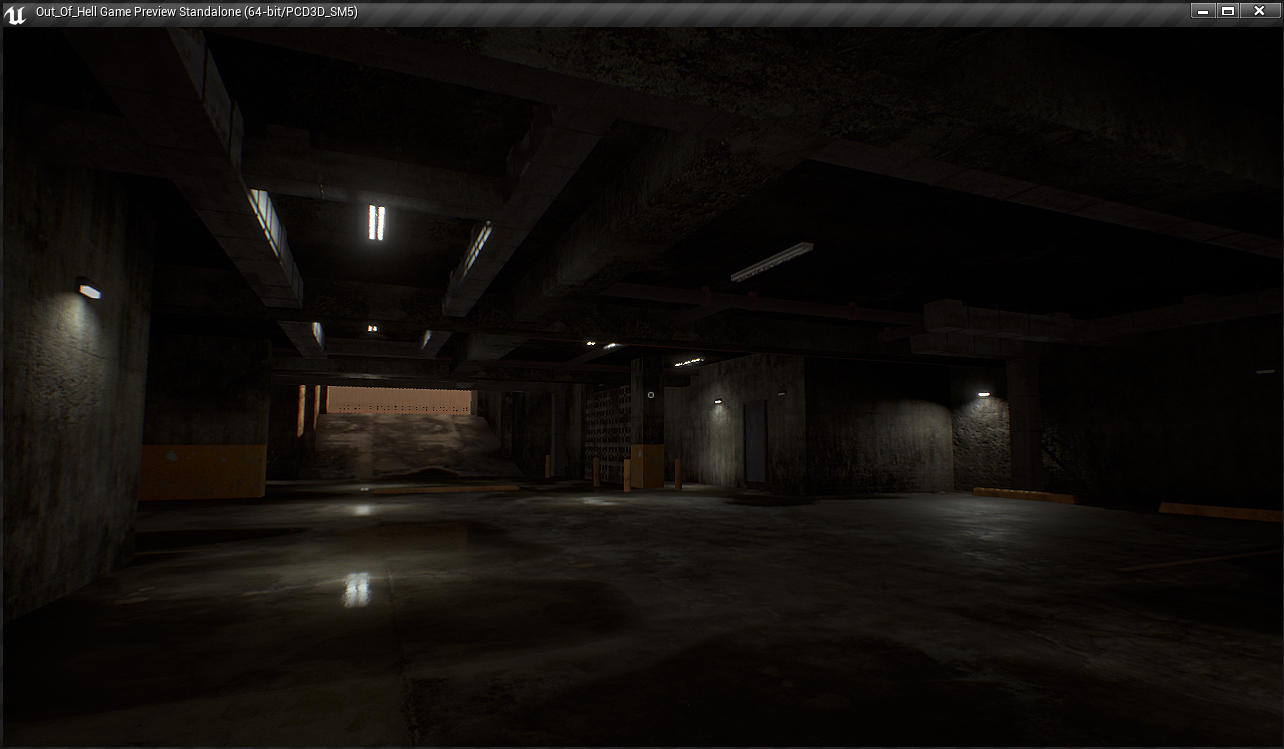
Task: Click the light reflection puddle on floor
Action: 357,589
